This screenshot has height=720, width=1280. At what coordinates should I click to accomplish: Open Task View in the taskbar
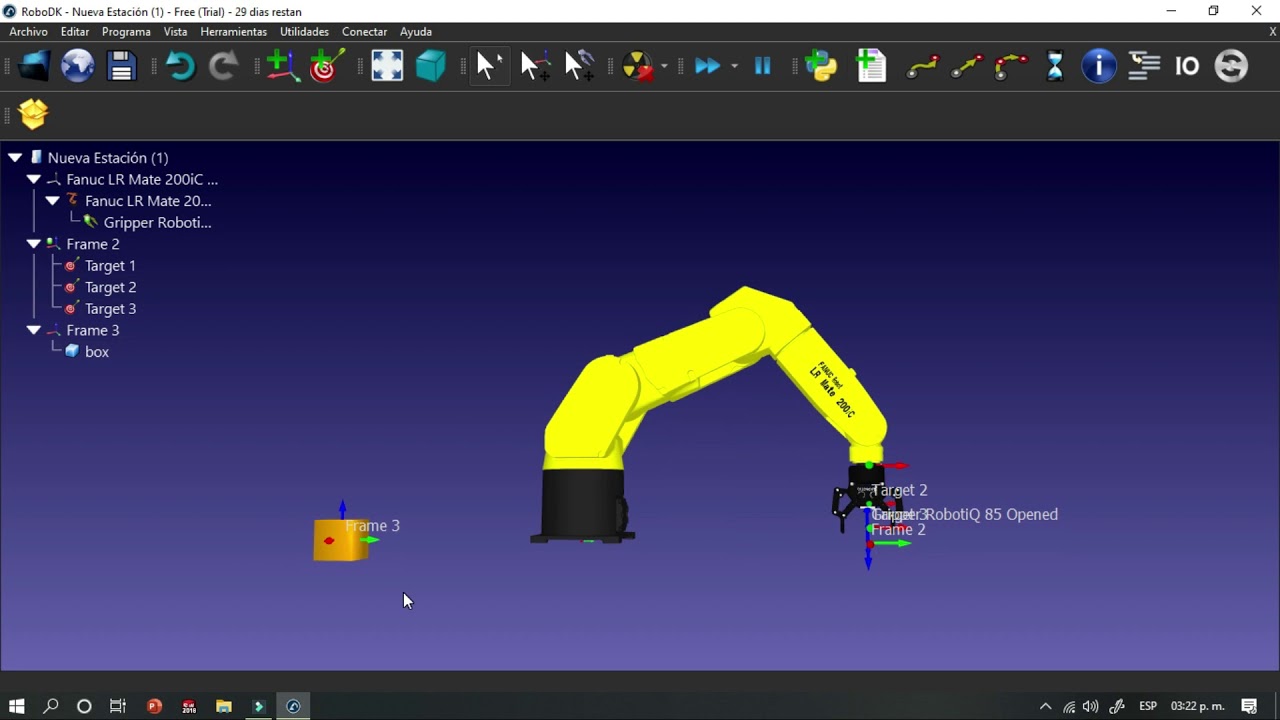point(117,706)
